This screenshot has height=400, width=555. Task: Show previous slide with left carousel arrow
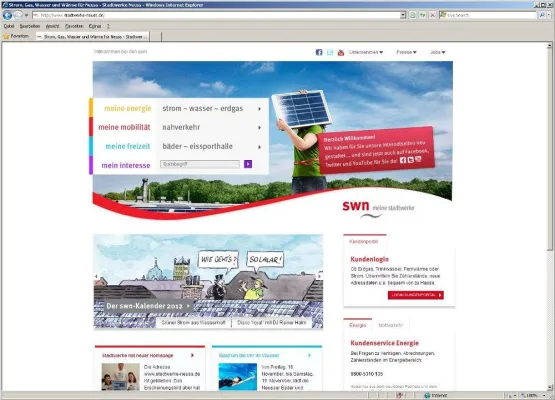click(96, 276)
